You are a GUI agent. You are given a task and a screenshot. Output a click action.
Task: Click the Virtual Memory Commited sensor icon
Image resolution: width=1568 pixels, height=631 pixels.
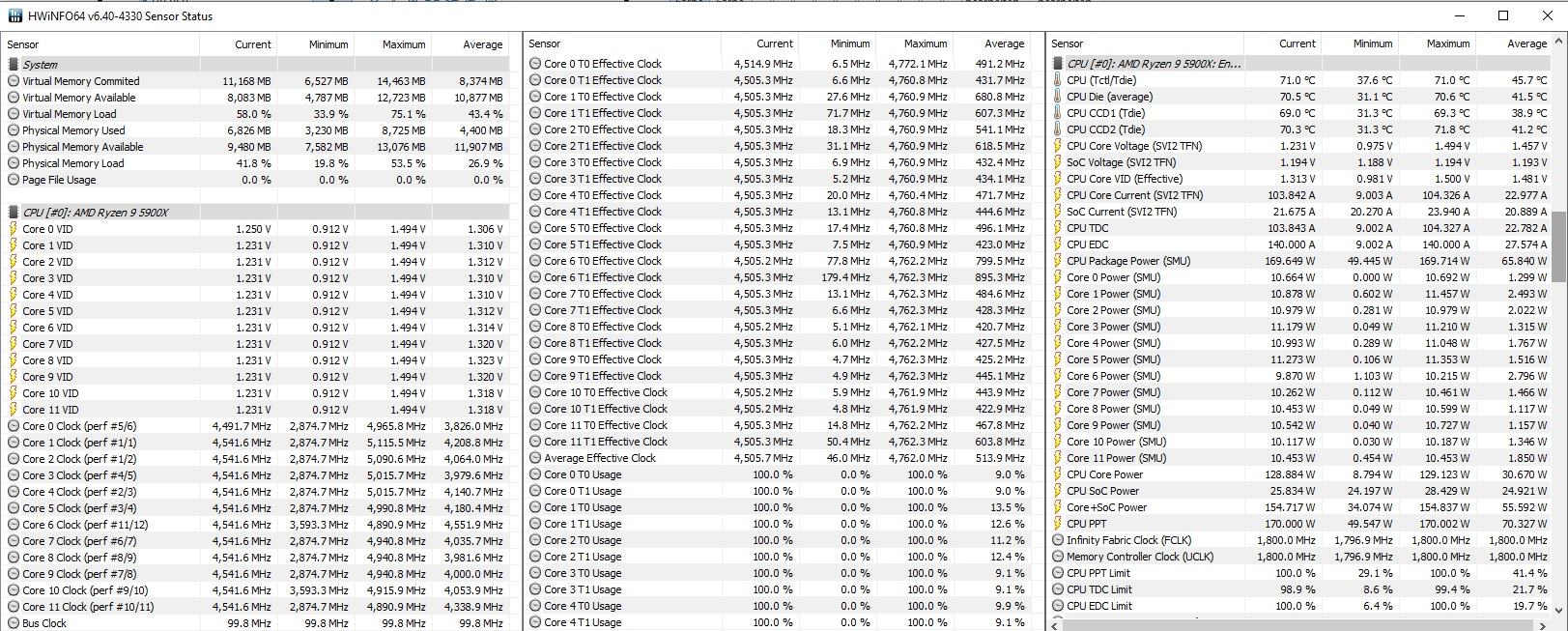(x=14, y=81)
